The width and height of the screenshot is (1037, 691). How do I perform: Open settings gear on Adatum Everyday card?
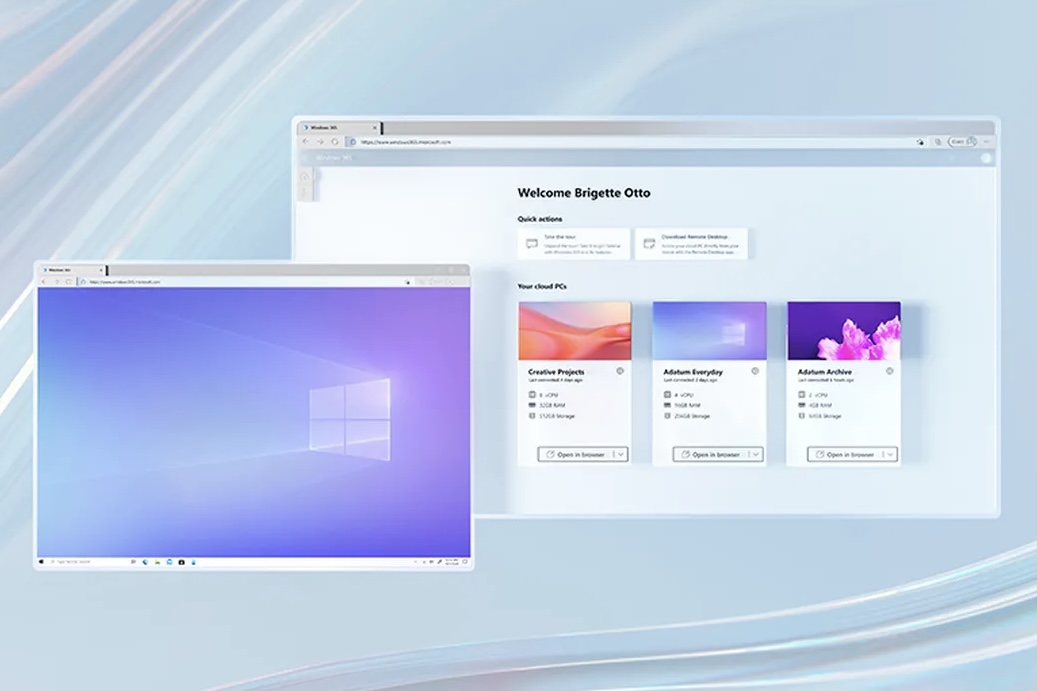[755, 371]
